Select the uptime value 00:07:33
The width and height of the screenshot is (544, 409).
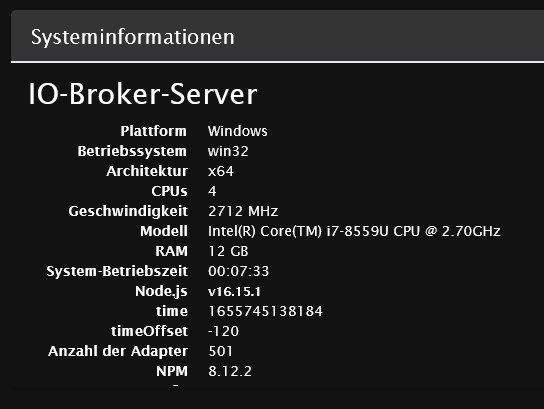[x=239, y=271]
